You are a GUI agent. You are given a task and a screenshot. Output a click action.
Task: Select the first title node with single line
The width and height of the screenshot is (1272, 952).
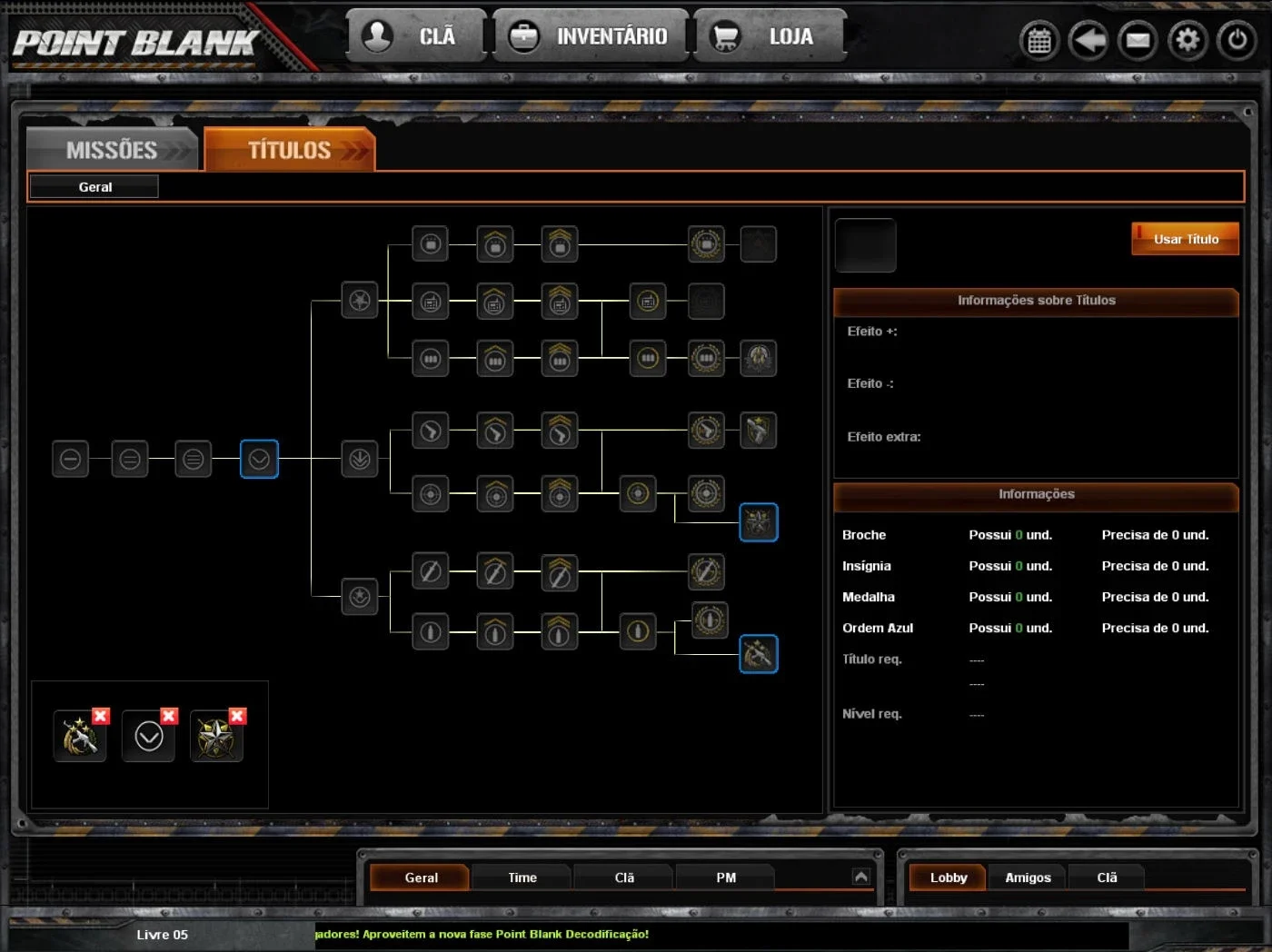click(71, 459)
